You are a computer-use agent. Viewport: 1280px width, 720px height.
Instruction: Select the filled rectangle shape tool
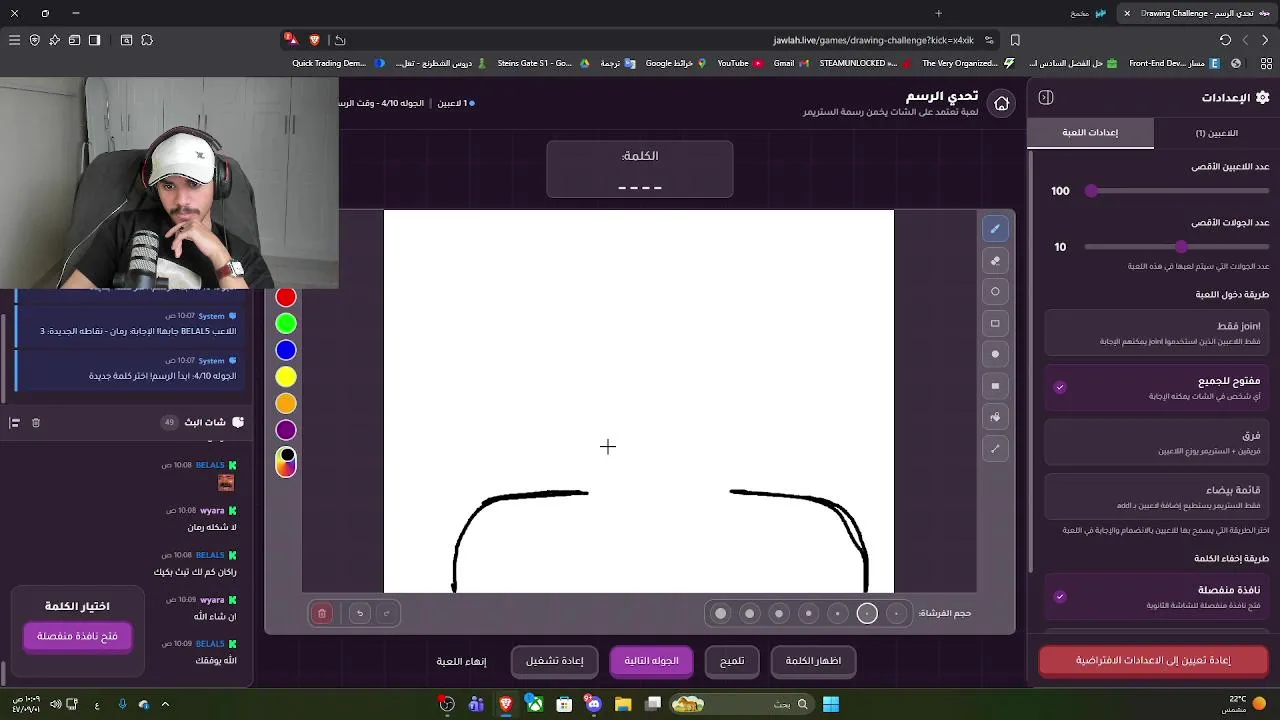(995, 386)
